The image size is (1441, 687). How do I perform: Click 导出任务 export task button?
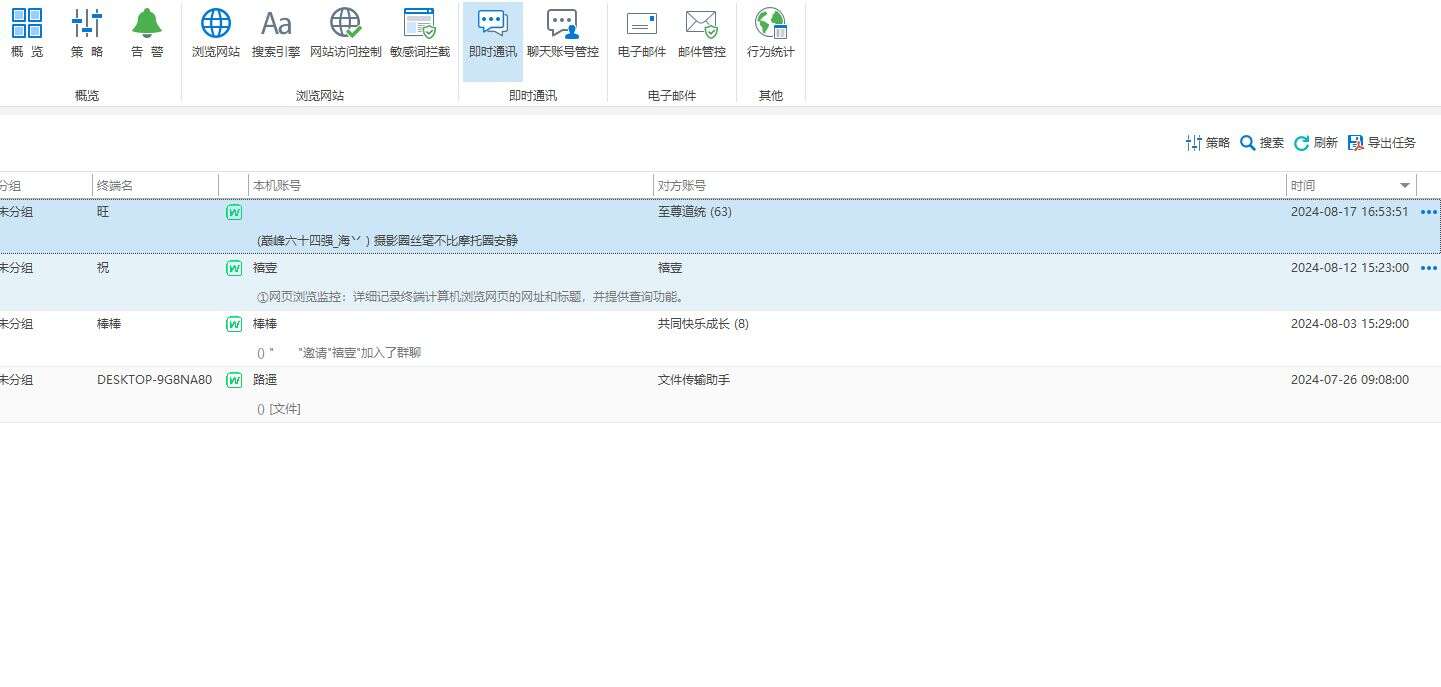(x=1382, y=143)
